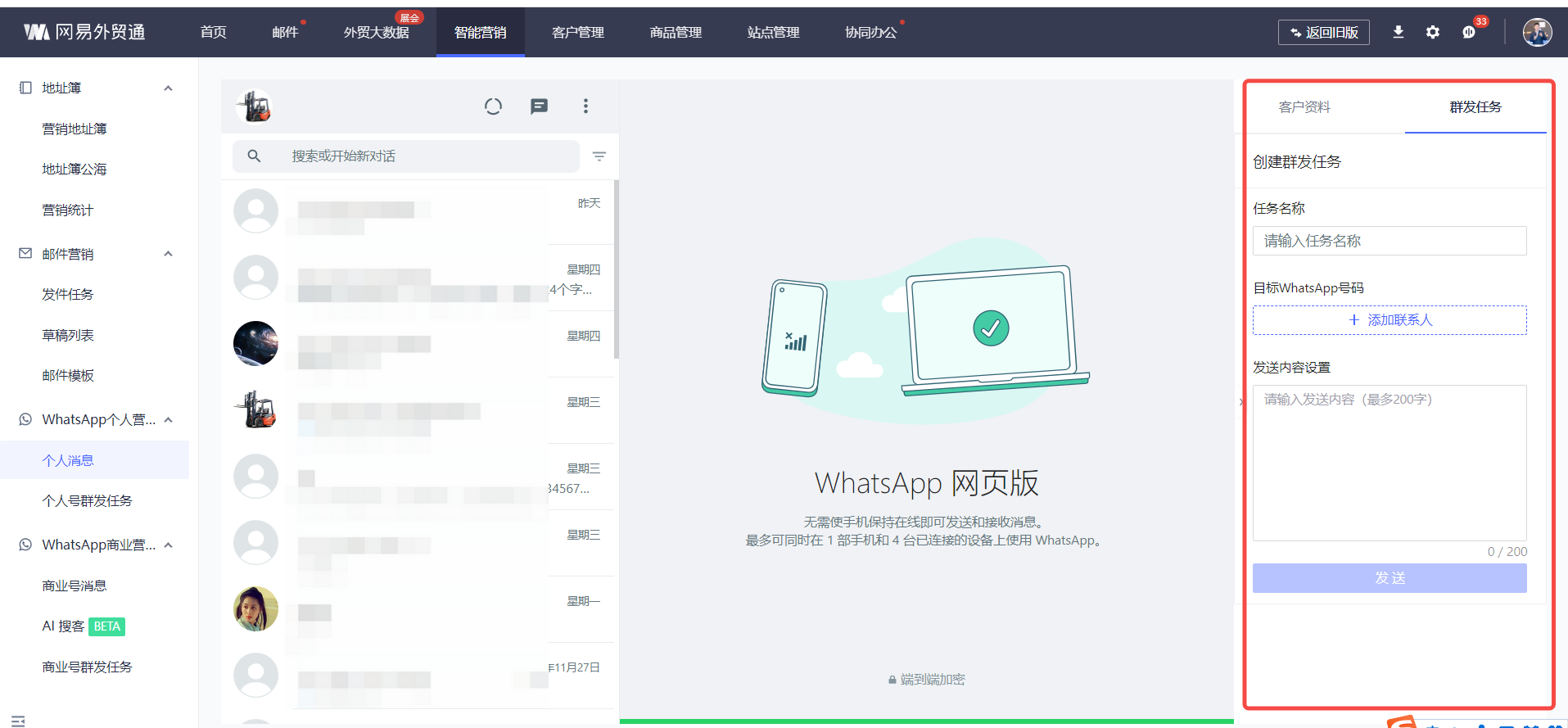Select 智能营销 top menu
This screenshot has height=728, width=1568.
click(x=480, y=32)
